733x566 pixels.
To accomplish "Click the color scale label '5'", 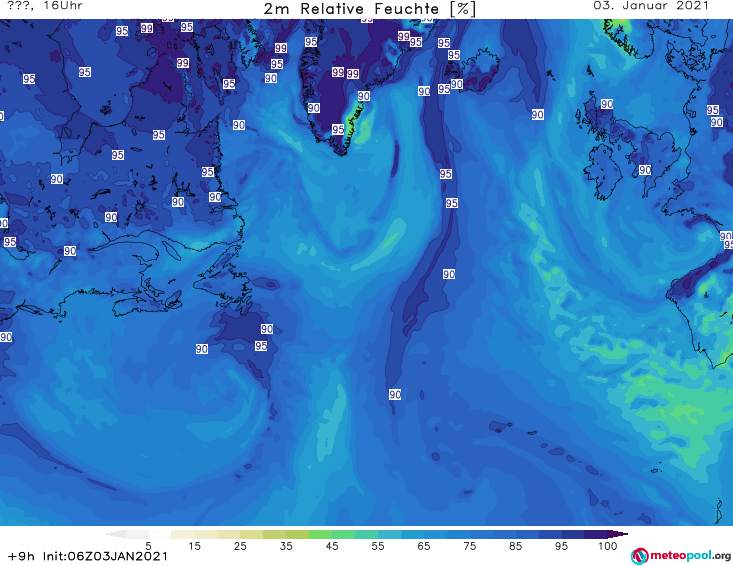I will click(148, 546).
